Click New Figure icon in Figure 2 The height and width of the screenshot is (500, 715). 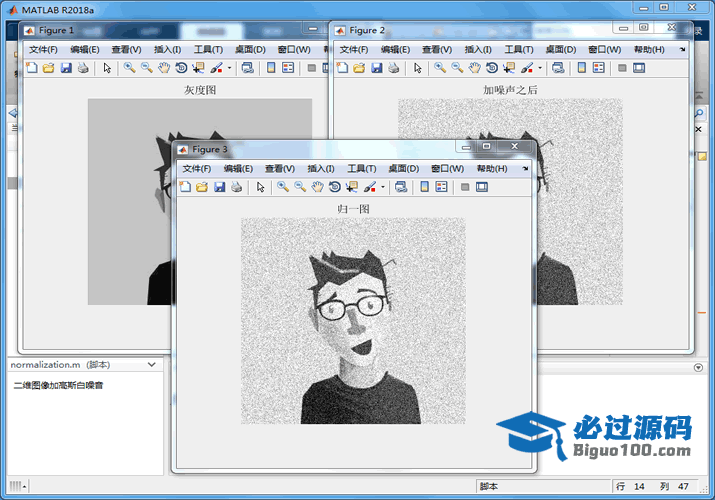[342, 68]
